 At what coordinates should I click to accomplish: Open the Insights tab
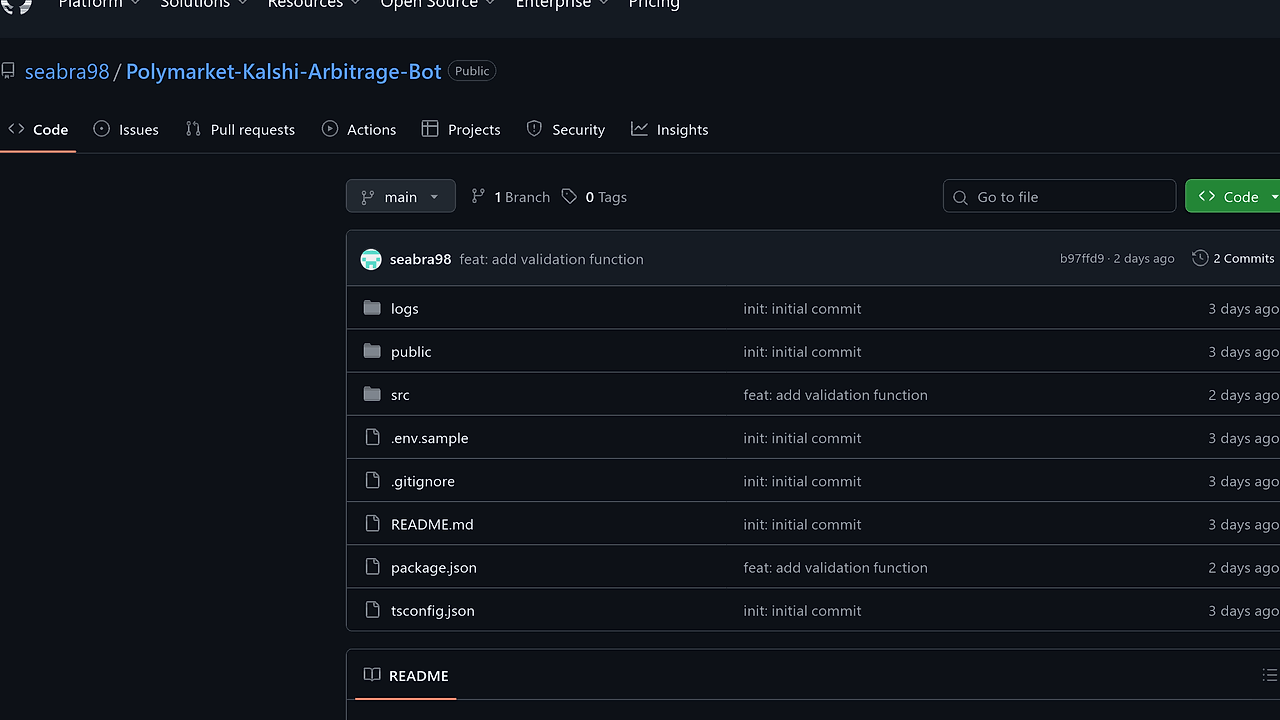pyautogui.click(x=670, y=129)
